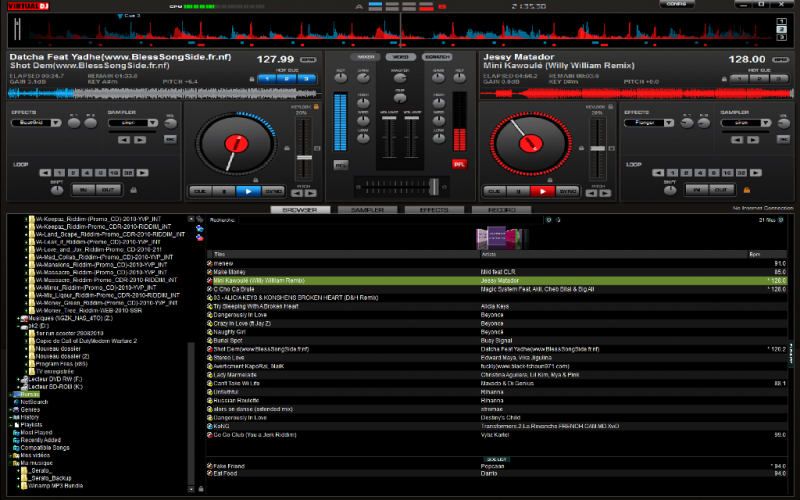Click right deck pitch slider handle
Image resolution: width=800 pixels, height=500 pixels.
[x=597, y=148]
